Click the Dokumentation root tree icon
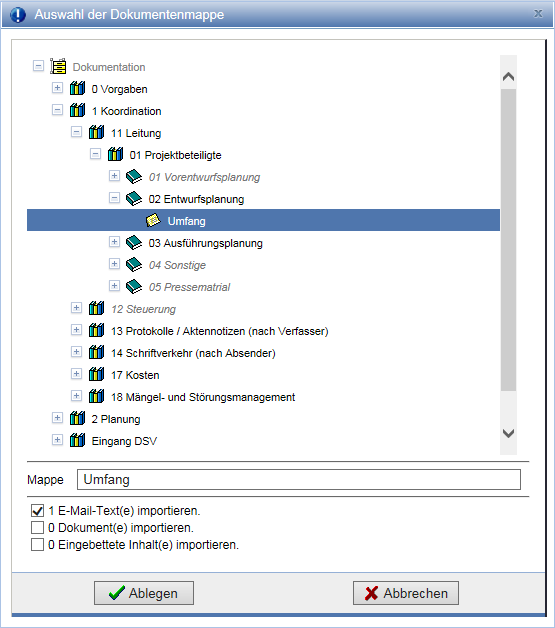Viewport: 555px width, 628px height. pyautogui.click(x=58, y=66)
